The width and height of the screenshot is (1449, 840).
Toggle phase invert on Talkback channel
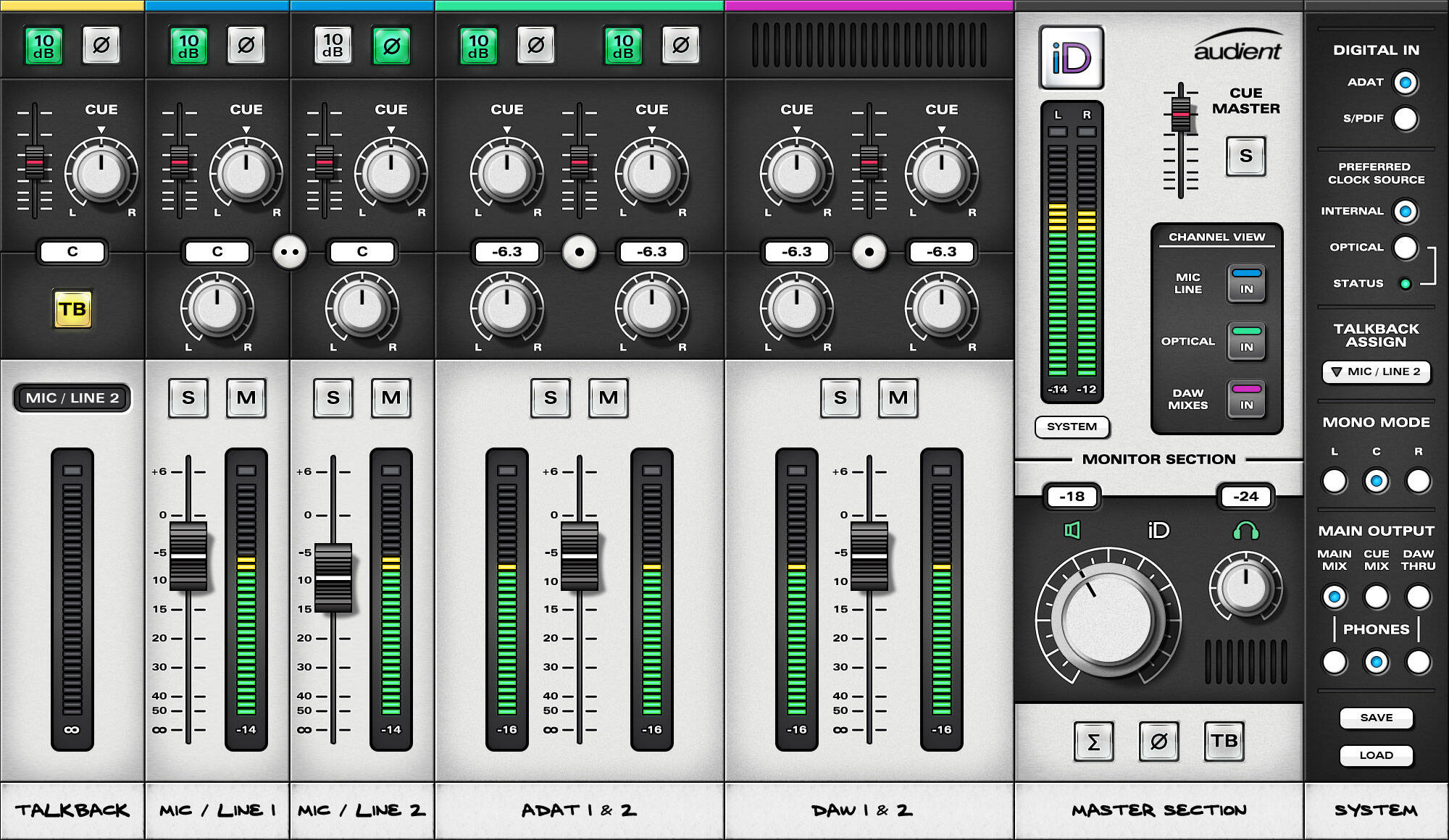(101, 46)
